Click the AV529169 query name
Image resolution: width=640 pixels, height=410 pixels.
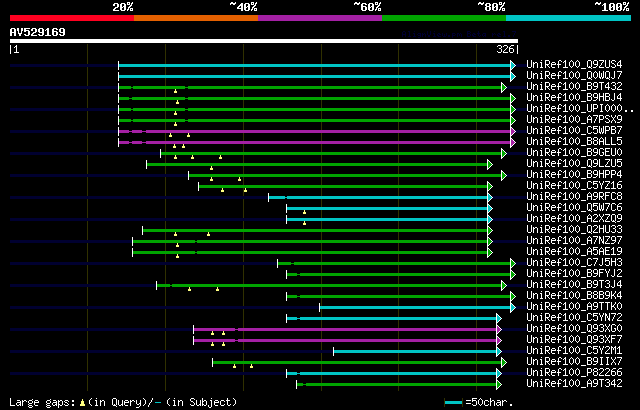[38, 32]
